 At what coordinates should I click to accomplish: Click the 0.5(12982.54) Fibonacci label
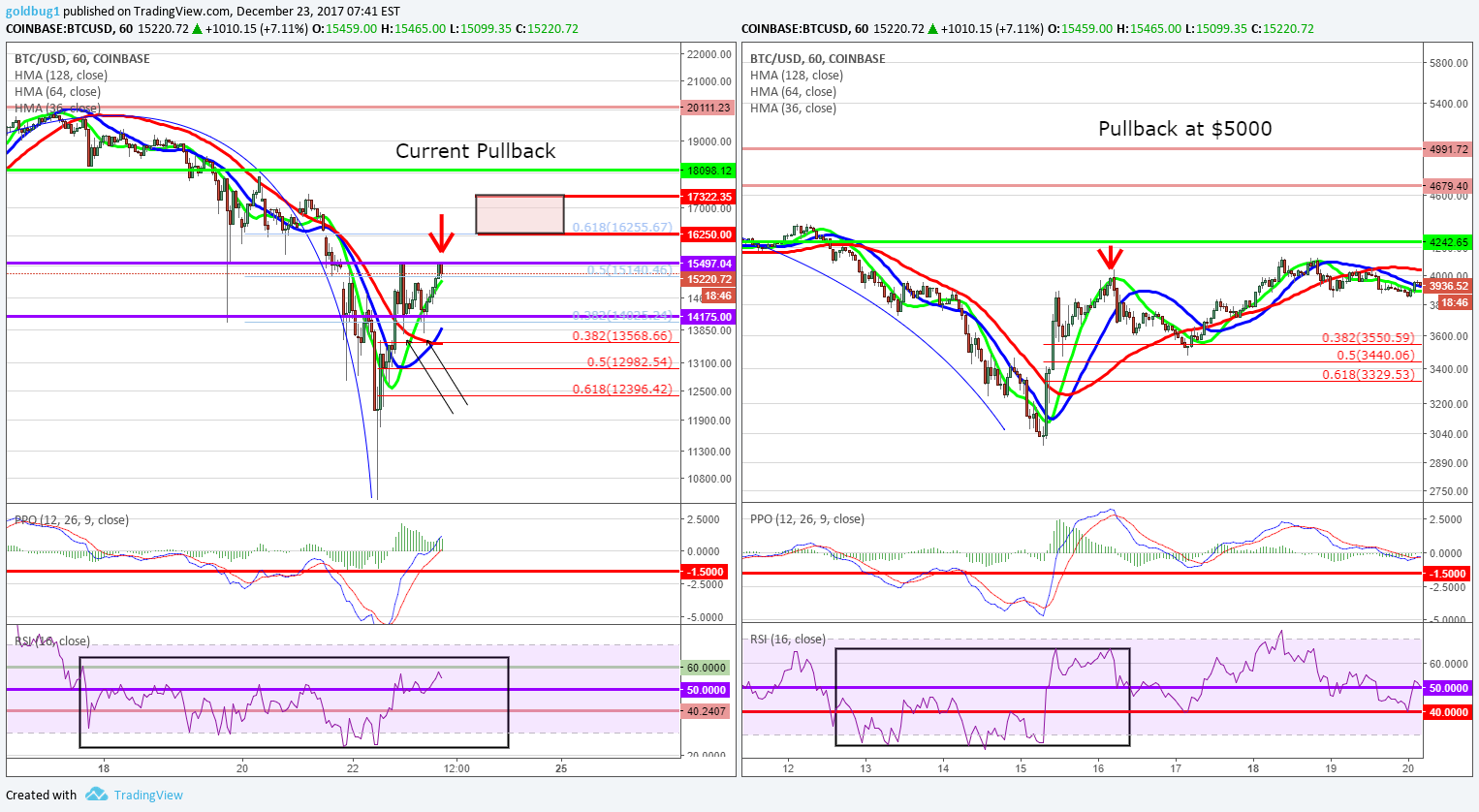pos(629,362)
